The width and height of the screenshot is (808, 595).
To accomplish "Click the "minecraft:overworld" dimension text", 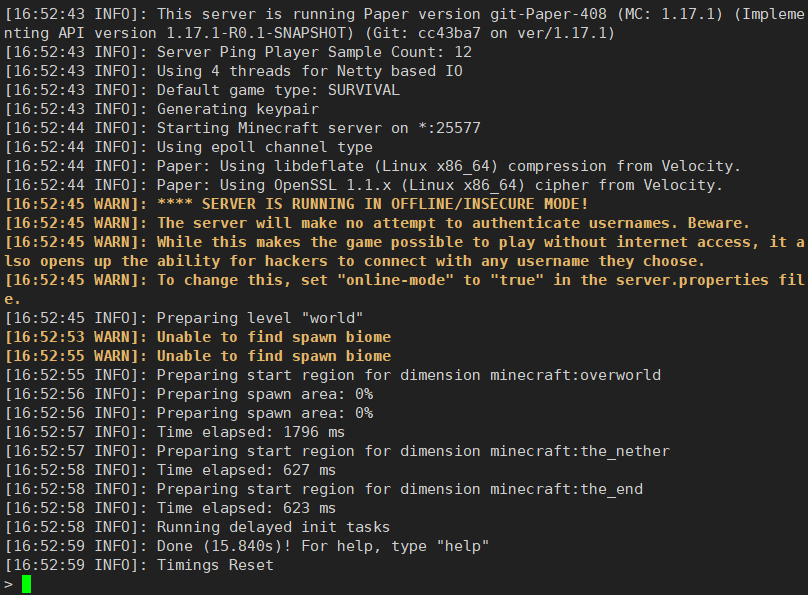I will pyautogui.click(x=575, y=375).
